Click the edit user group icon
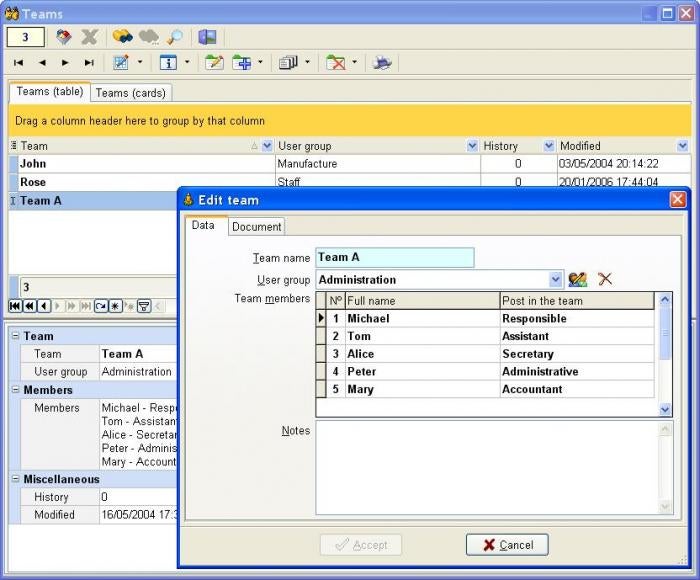 (x=578, y=280)
